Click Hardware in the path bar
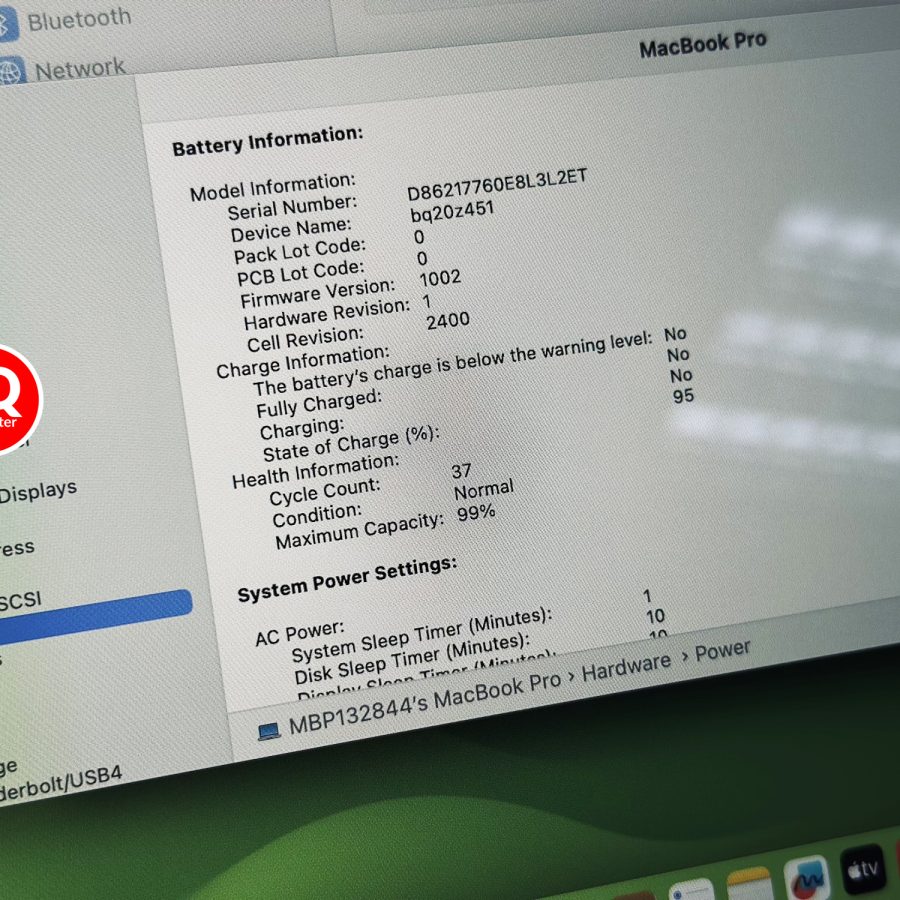The height and width of the screenshot is (900, 900). coord(626,667)
